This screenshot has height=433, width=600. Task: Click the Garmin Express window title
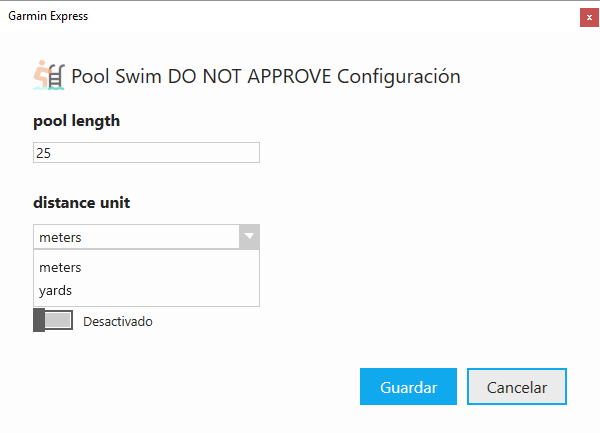48,16
